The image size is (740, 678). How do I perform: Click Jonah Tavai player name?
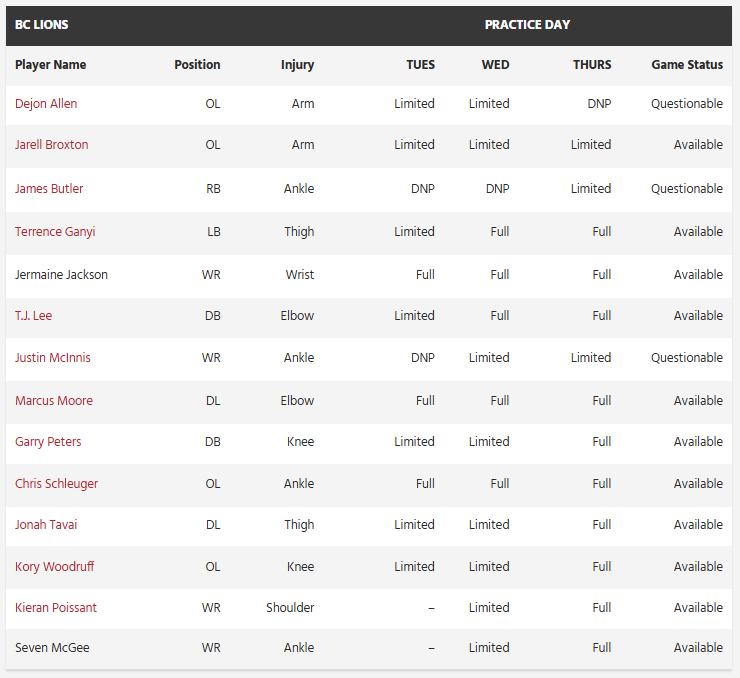pyautogui.click(x=46, y=525)
